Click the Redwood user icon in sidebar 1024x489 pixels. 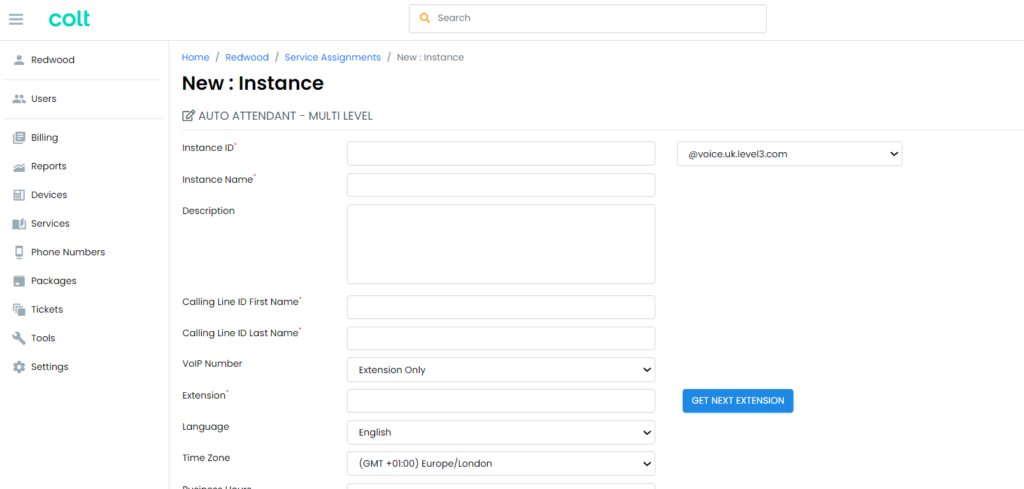coord(19,59)
